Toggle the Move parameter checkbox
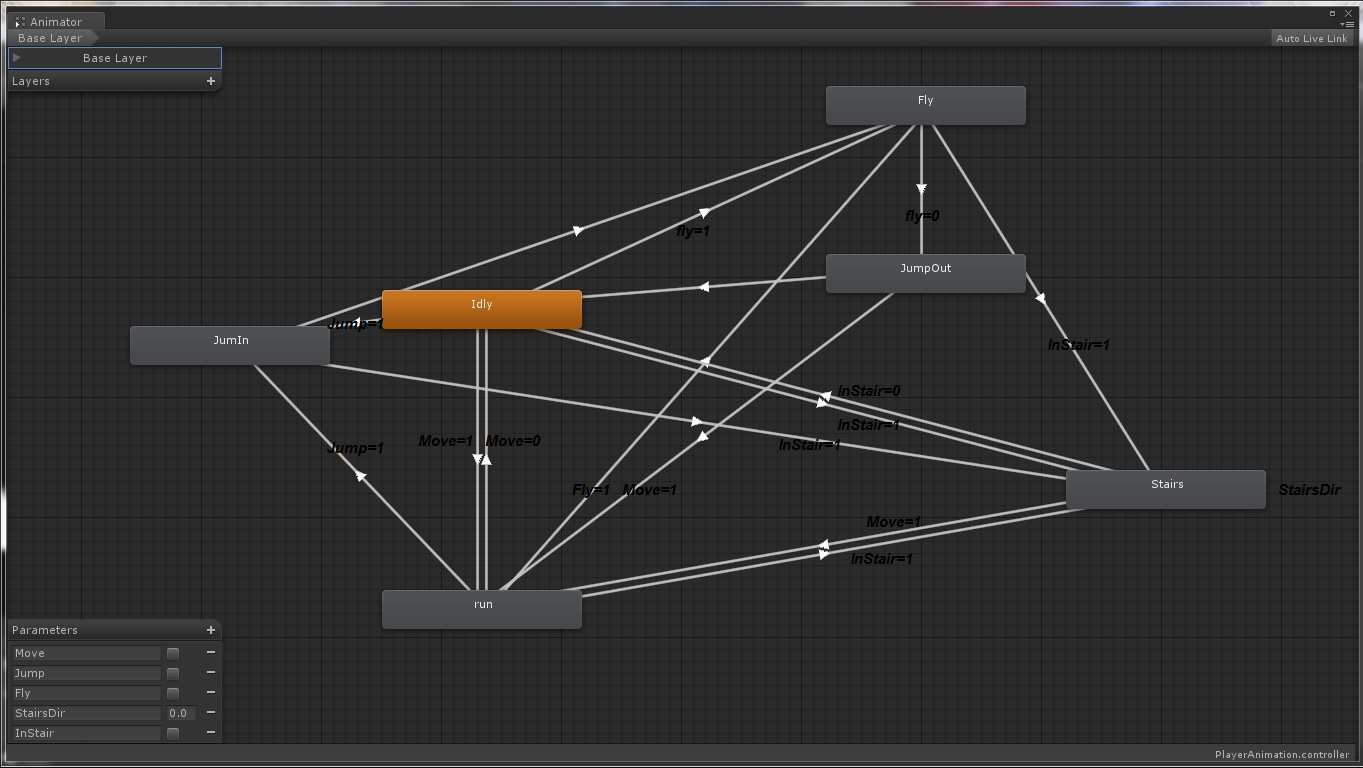 coord(173,653)
